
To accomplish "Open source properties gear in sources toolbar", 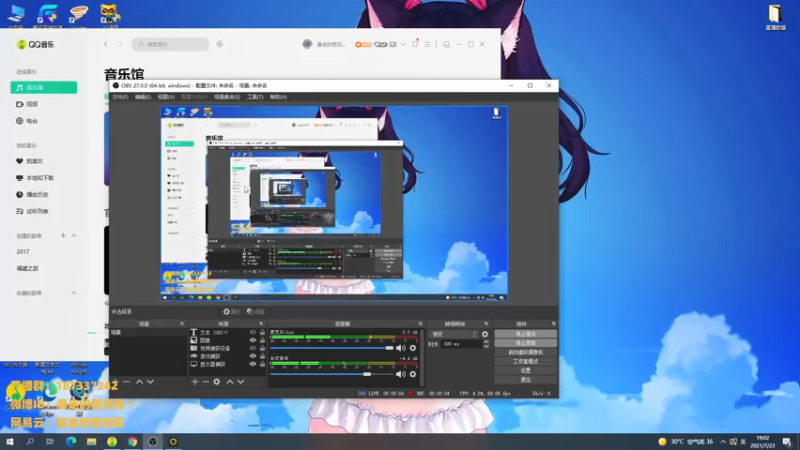I will tap(217, 382).
